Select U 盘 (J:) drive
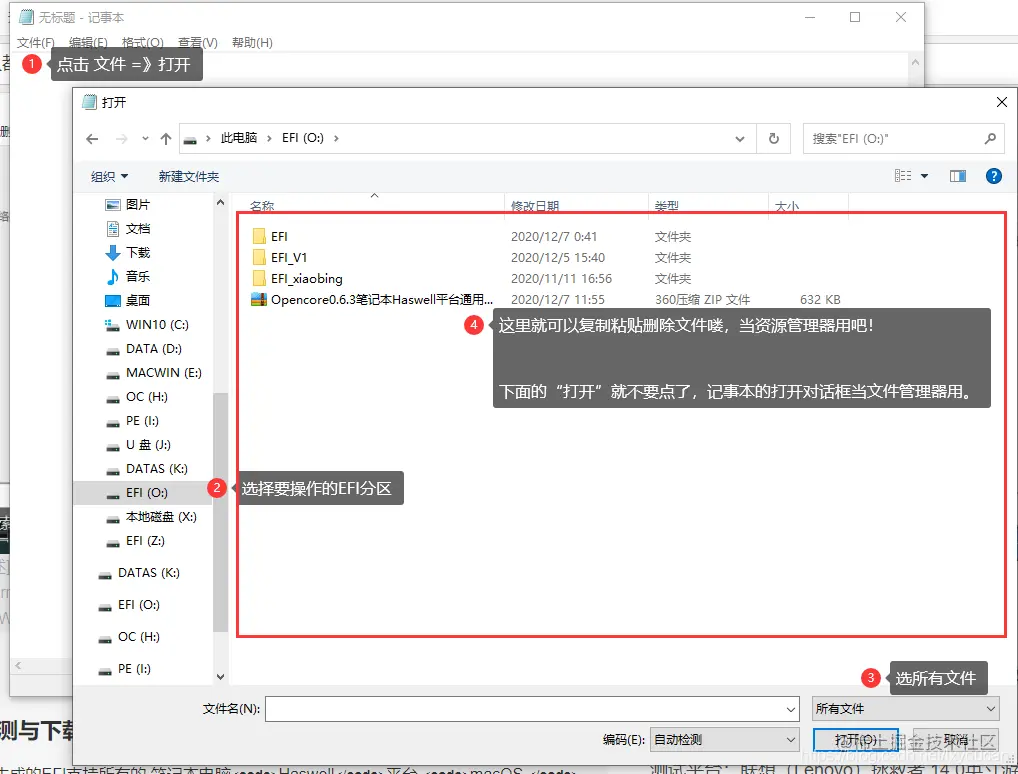The width and height of the screenshot is (1018, 774). 138,445
